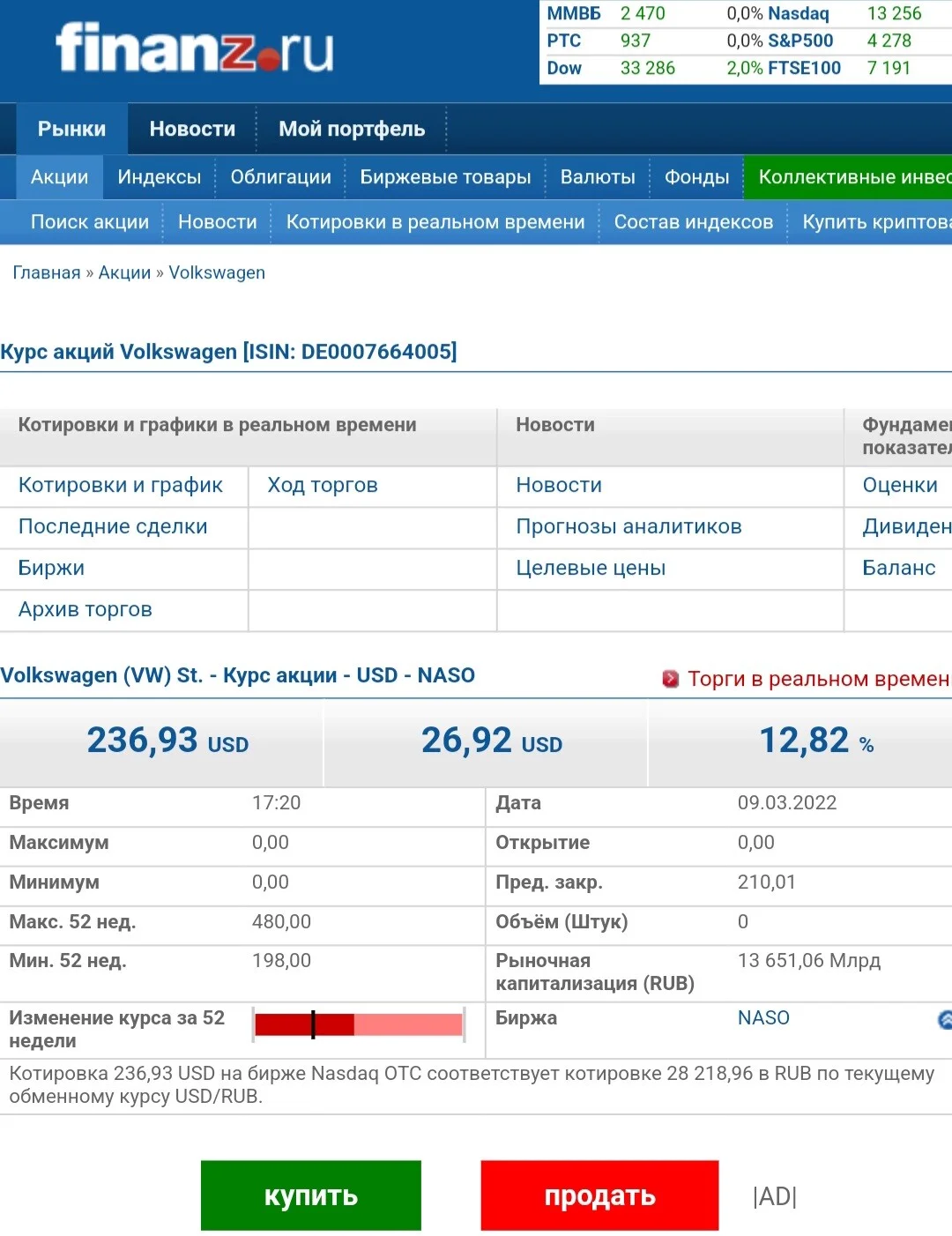Click the Пред. закр. value 210,01
Screen dimensions: 952x1236
click(767, 882)
